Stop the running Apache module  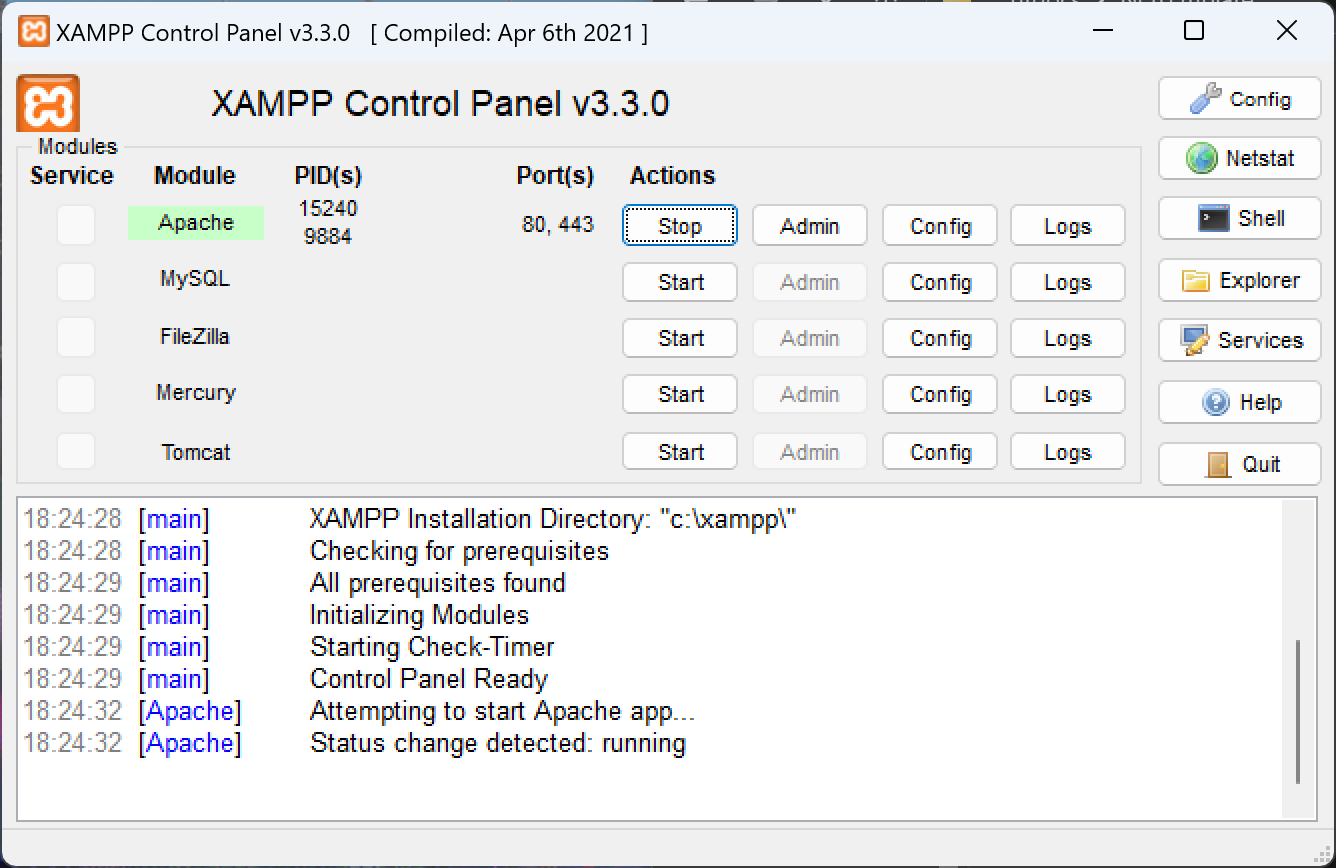[679, 226]
